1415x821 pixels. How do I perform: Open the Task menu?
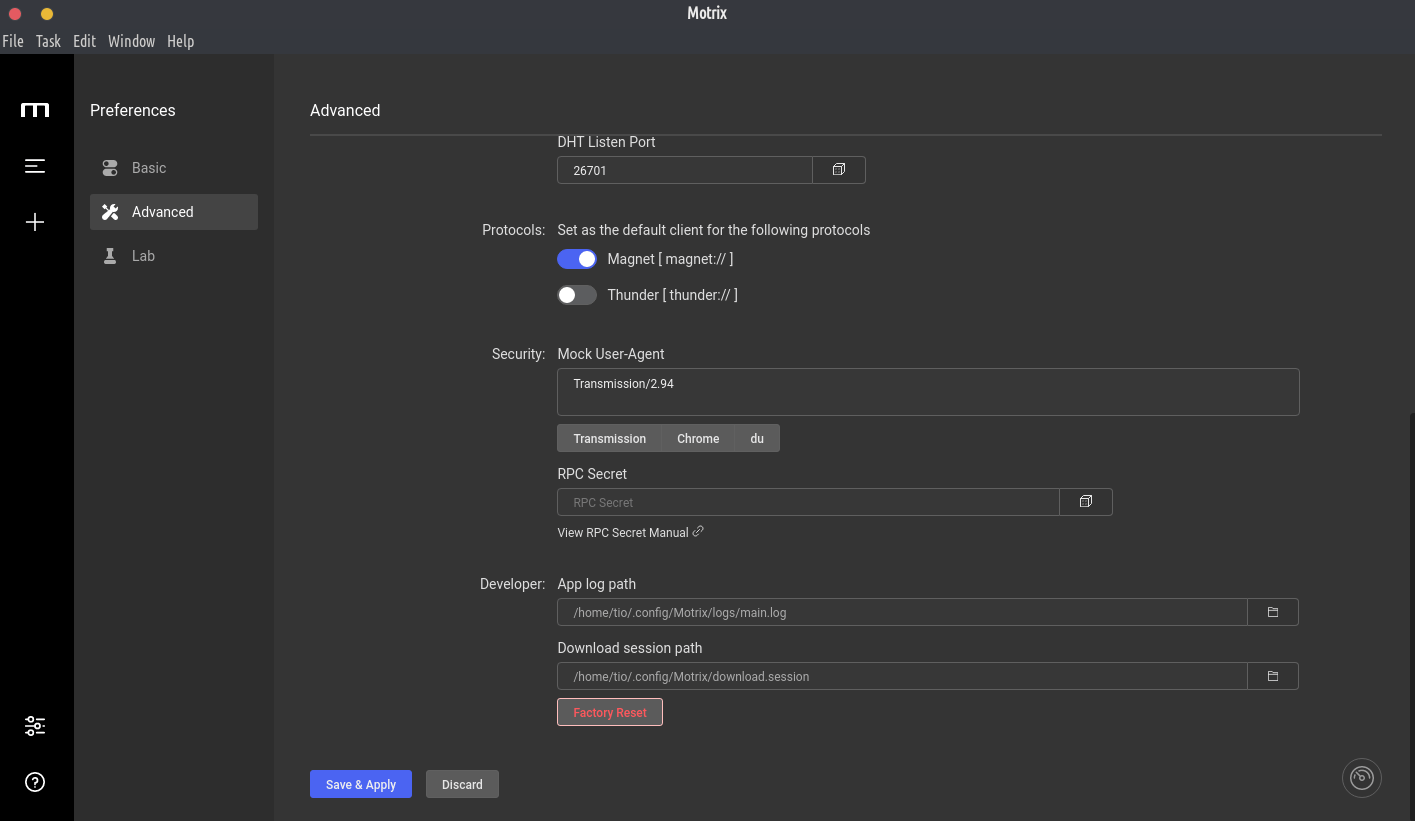click(x=48, y=41)
